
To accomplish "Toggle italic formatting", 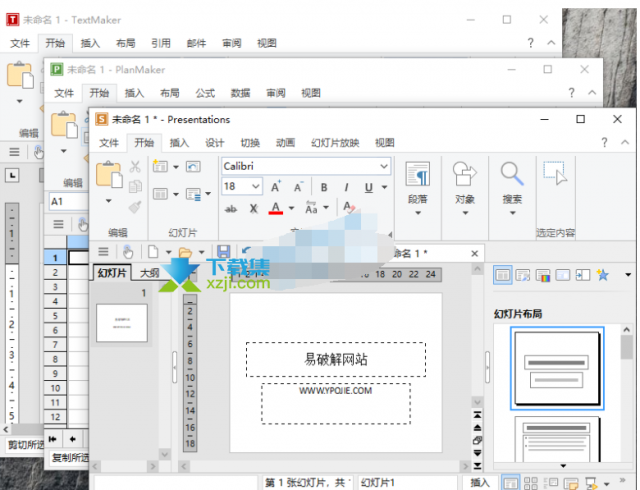I will click(x=346, y=187).
